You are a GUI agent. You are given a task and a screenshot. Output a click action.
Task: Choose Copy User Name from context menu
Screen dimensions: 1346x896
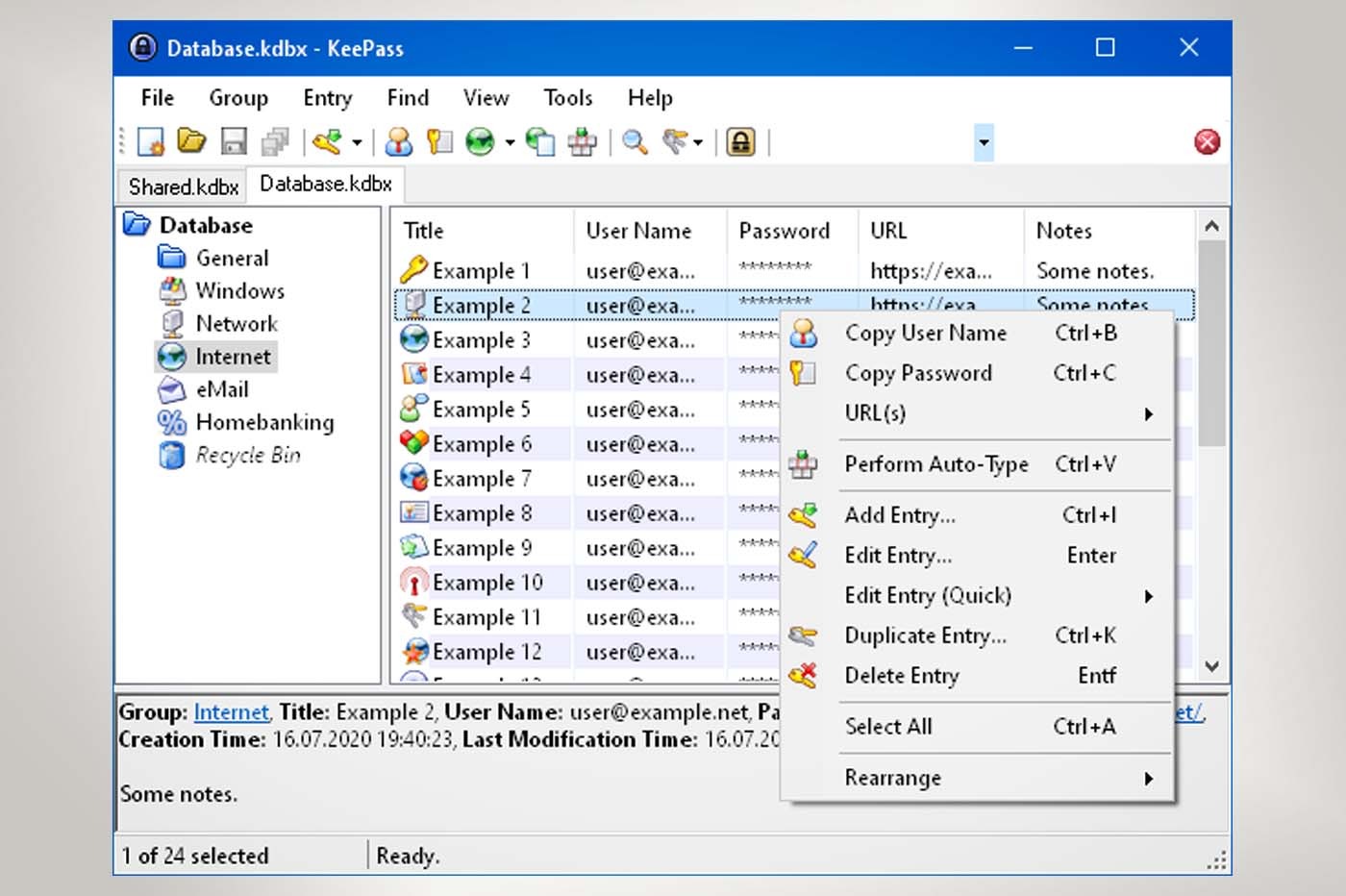pyautogui.click(x=979, y=333)
